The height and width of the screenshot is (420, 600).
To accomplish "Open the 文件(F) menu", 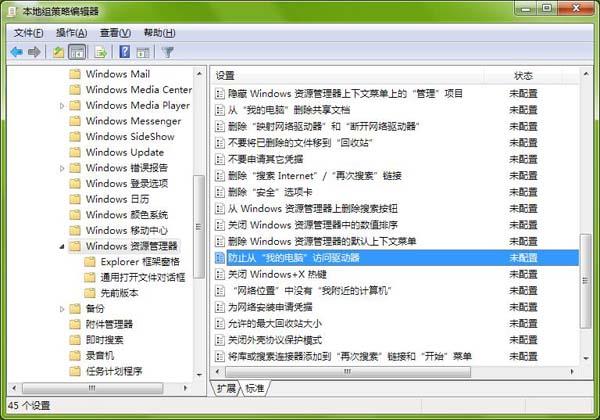I will coord(28,33).
